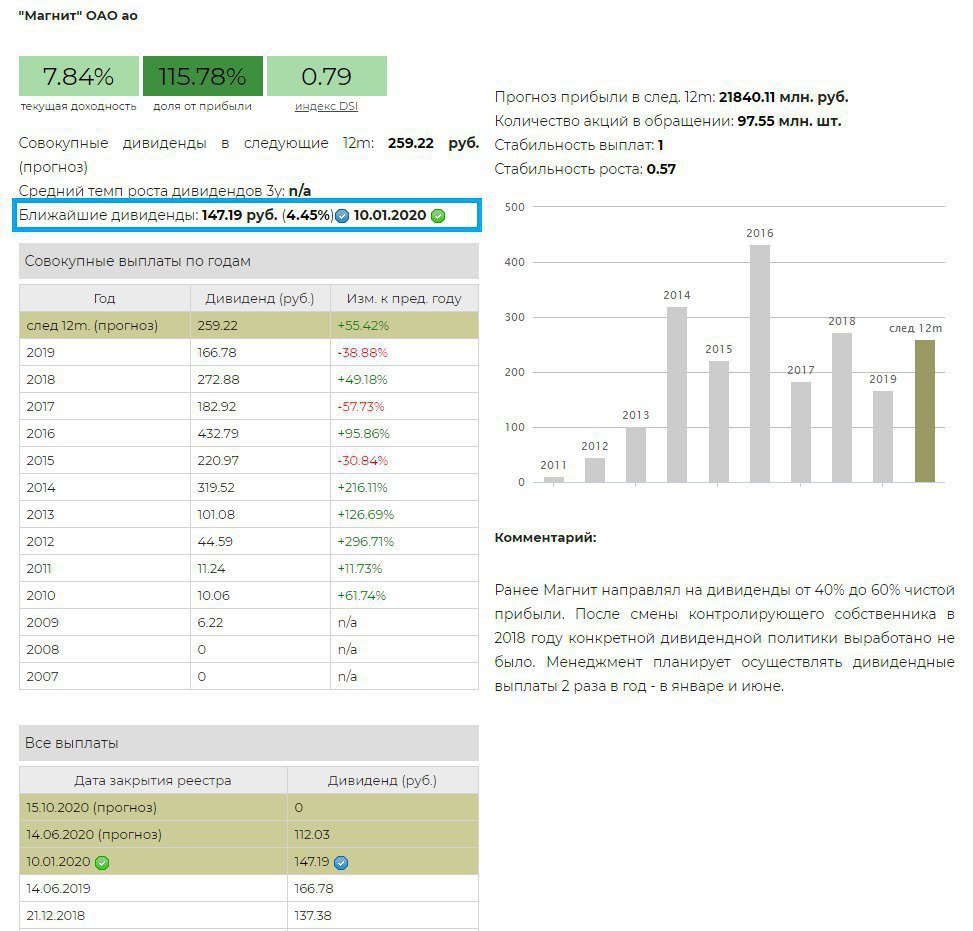Click the 'Дата закрытия реестра' column header
973x931 pixels.
tap(153, 781)
